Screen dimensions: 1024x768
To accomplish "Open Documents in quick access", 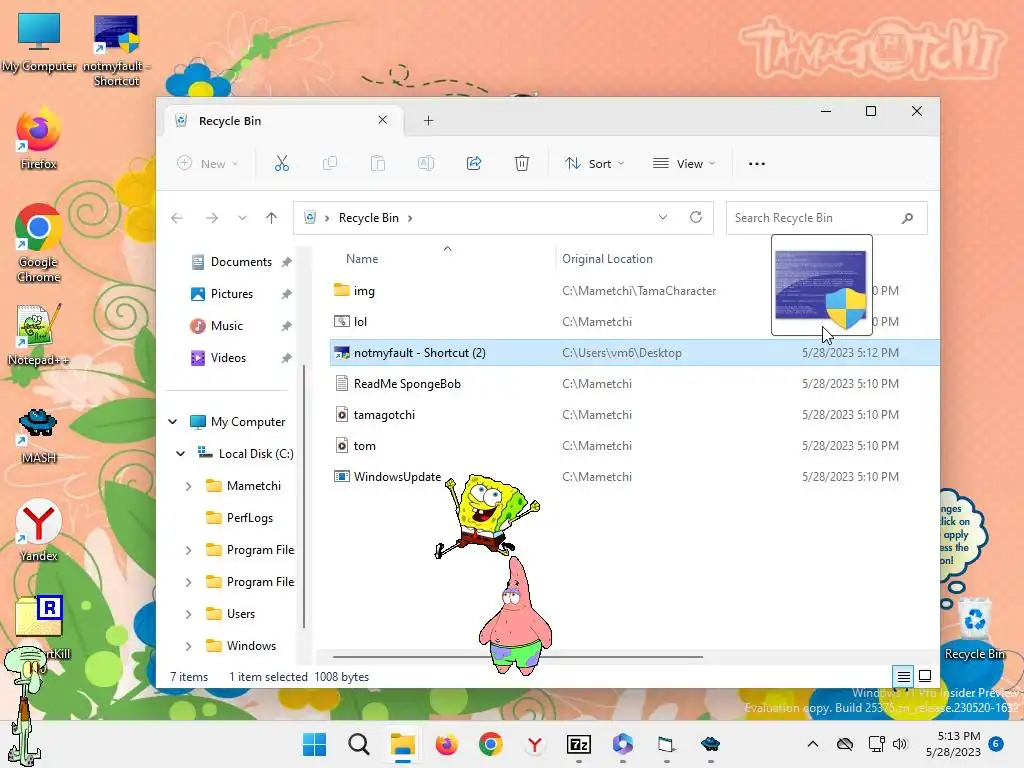I will (241, 262).
